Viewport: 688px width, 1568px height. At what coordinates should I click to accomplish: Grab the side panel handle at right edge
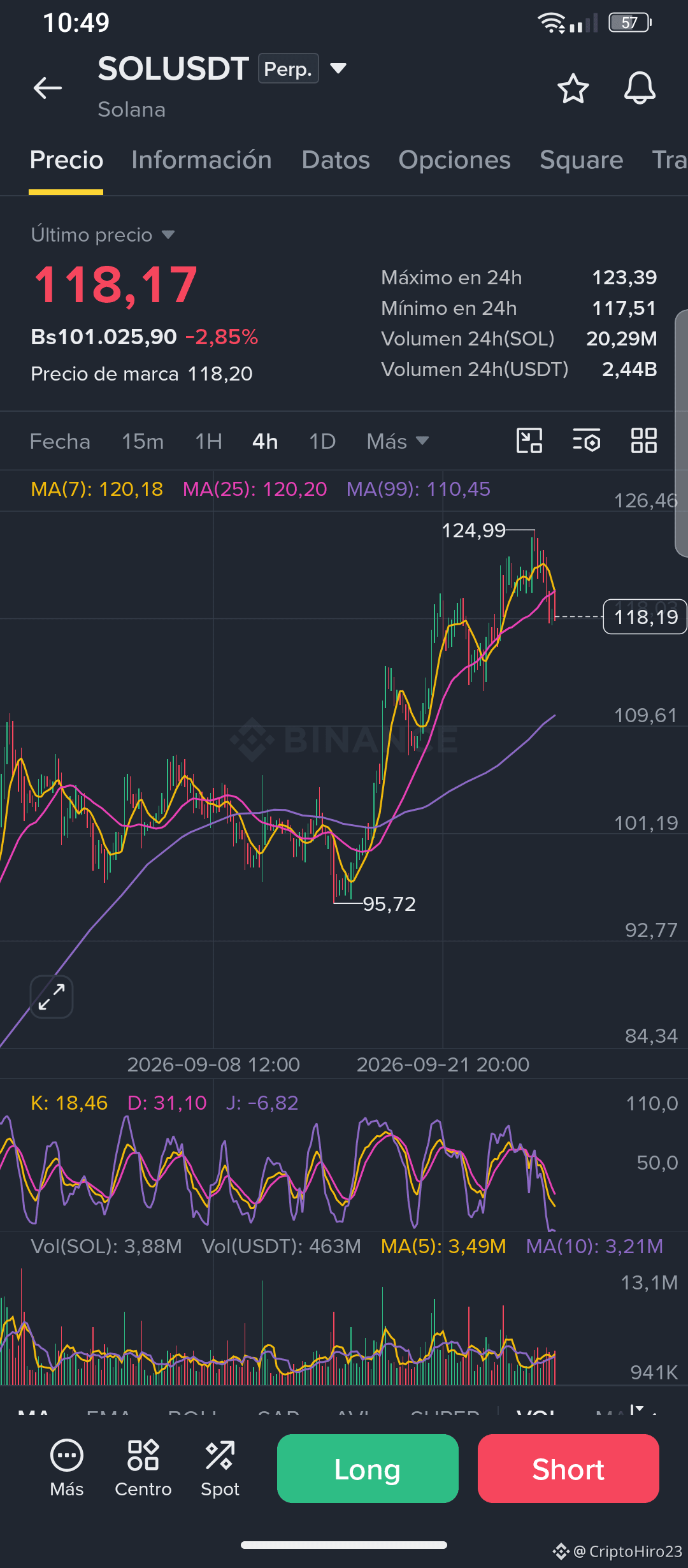(682, 433)
